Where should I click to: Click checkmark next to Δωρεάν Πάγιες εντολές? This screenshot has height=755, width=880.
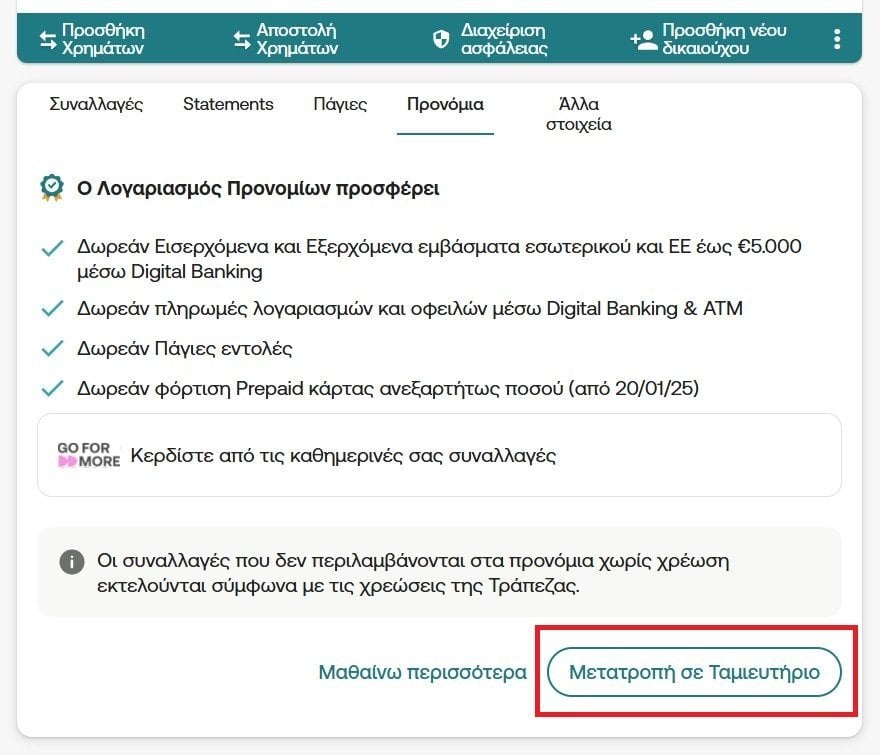52,349
